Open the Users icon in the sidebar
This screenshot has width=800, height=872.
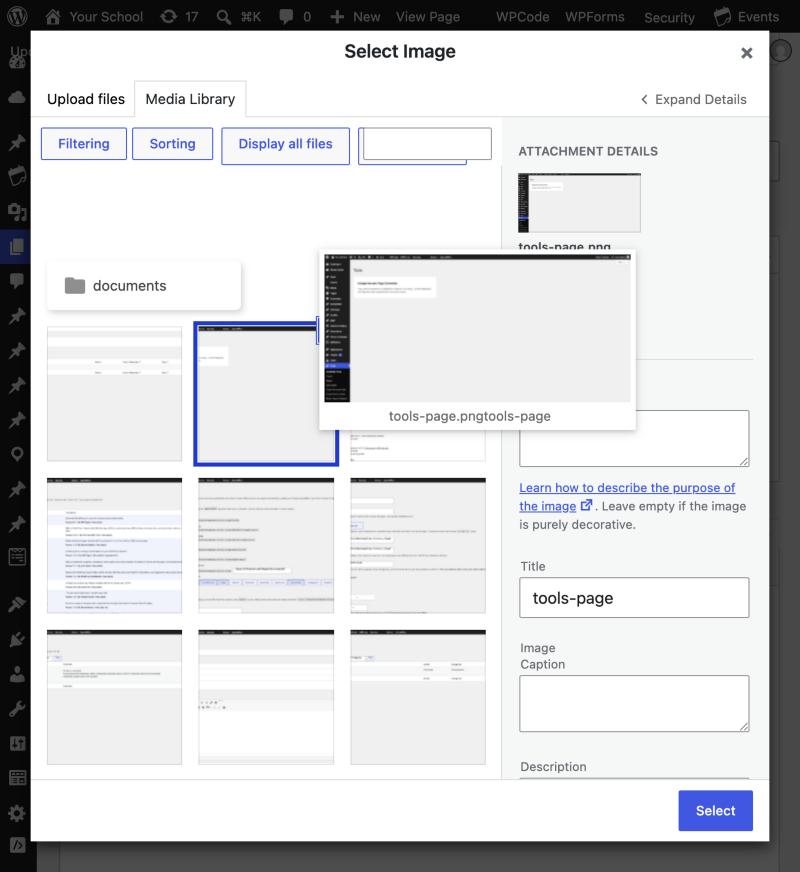pyautogui.click(x=17, y=674)
